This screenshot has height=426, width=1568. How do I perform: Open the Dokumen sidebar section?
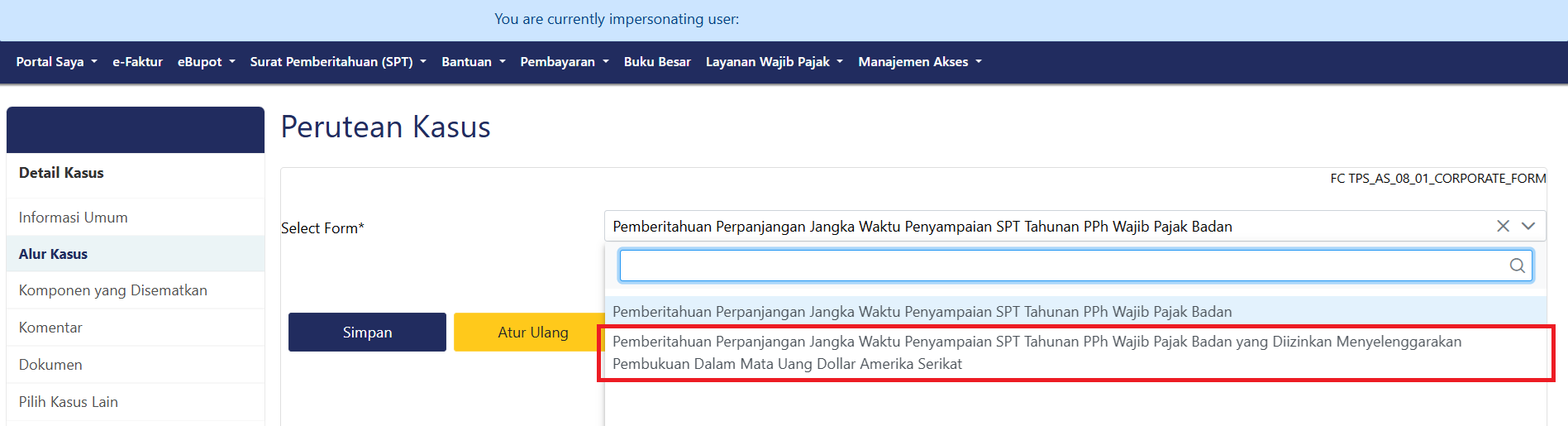(50, 365)
